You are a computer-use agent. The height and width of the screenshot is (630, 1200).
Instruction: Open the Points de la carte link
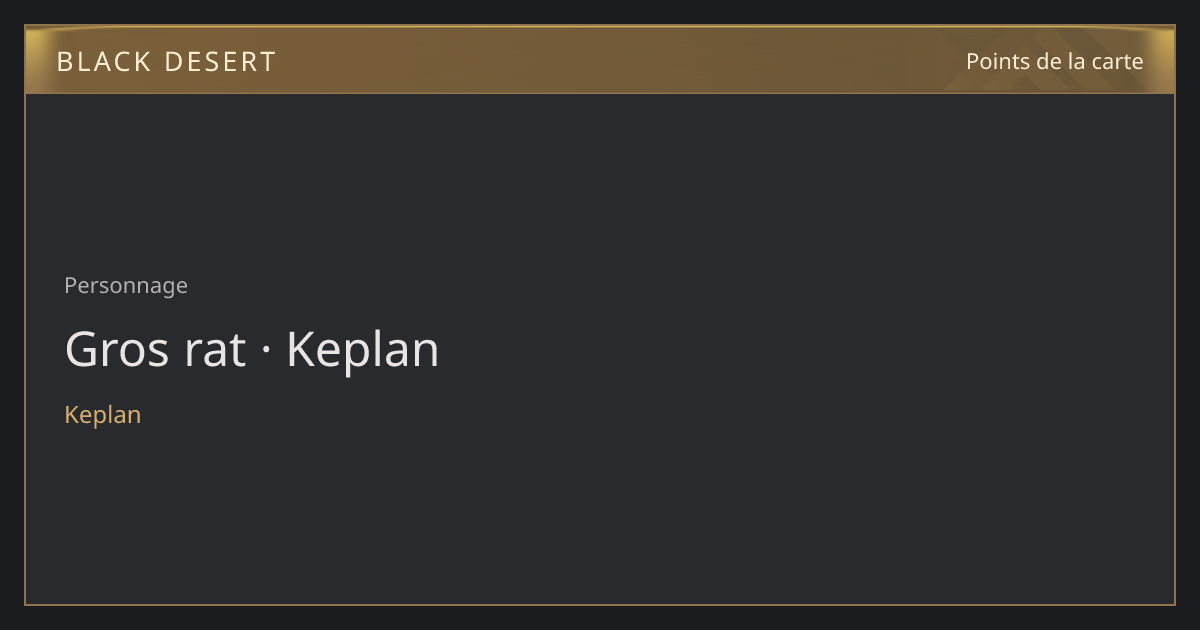pyautogui.click(x=1054, y=61)
